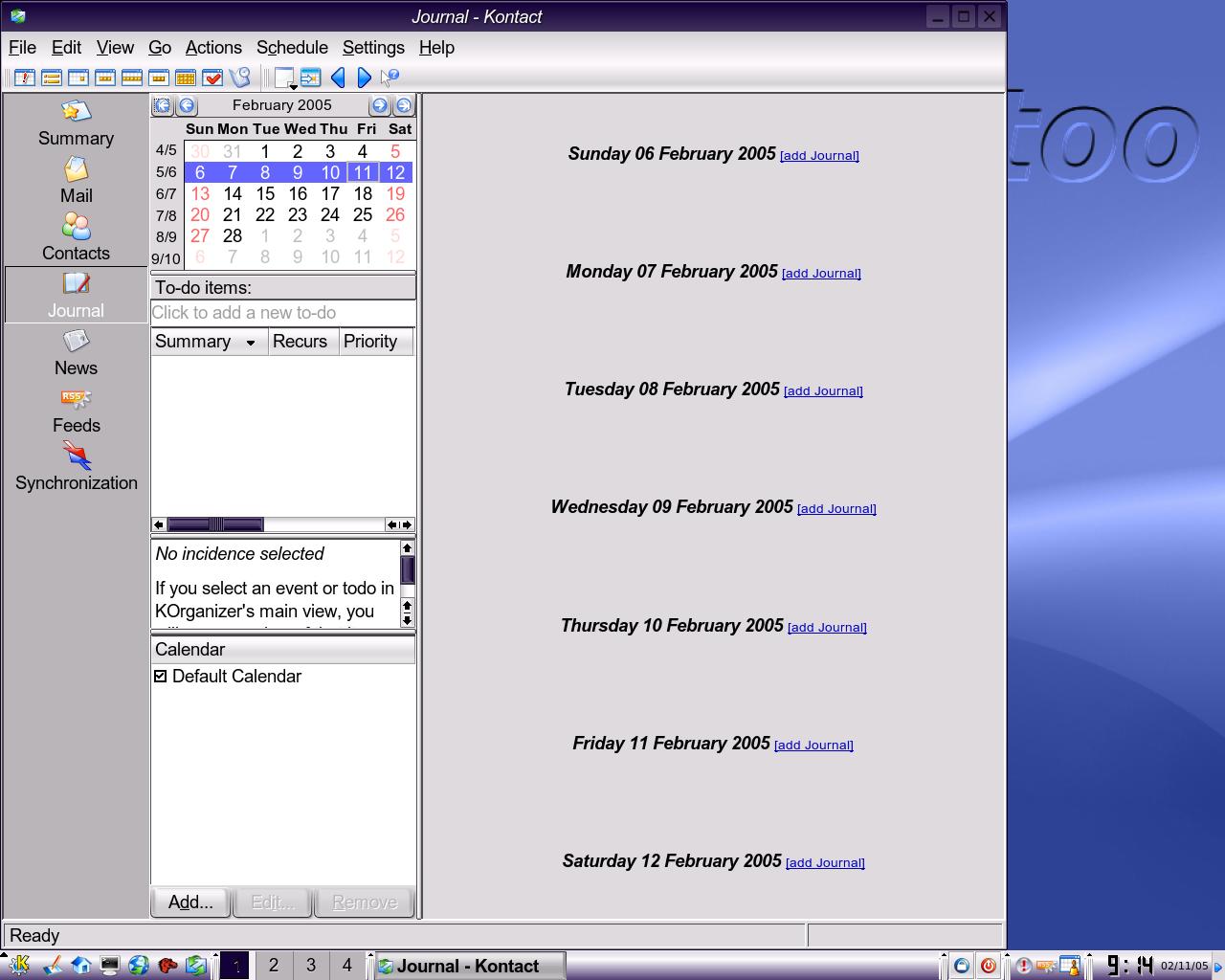Viewport: 1225px width, 980px height.
Task: Open the What's Next view toolbar icon
Action: (25, 78)
